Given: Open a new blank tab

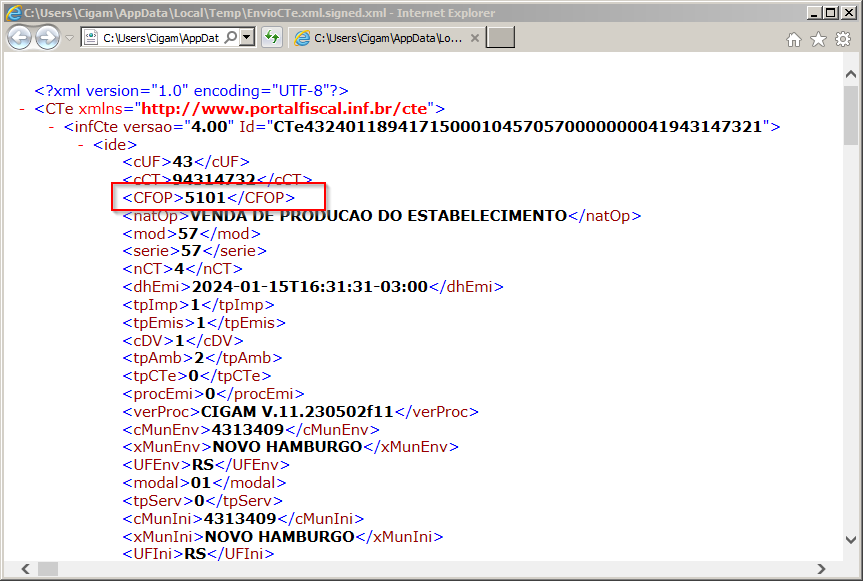Looking at the screenshot, I should pos(500,37).
